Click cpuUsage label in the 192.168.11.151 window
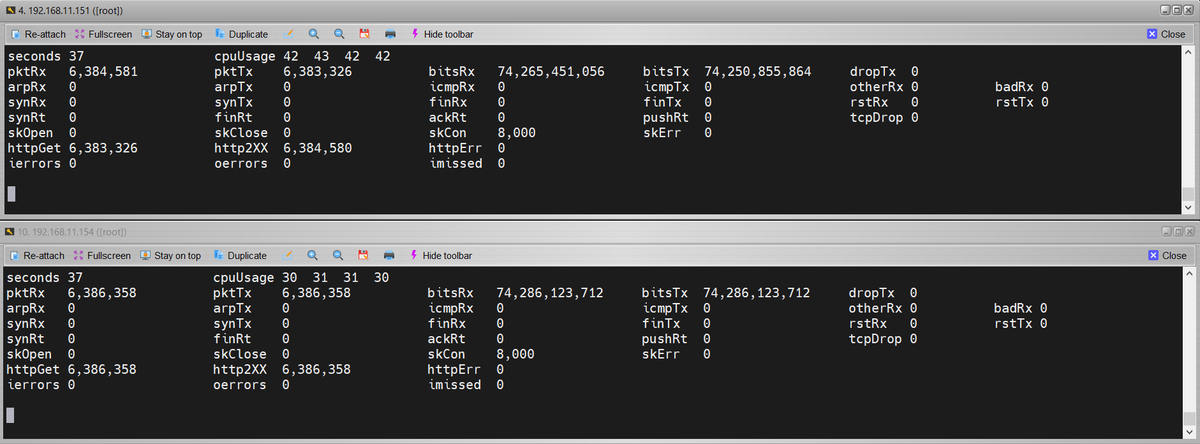The image size is (1200, 444). [x=244, y=57]
